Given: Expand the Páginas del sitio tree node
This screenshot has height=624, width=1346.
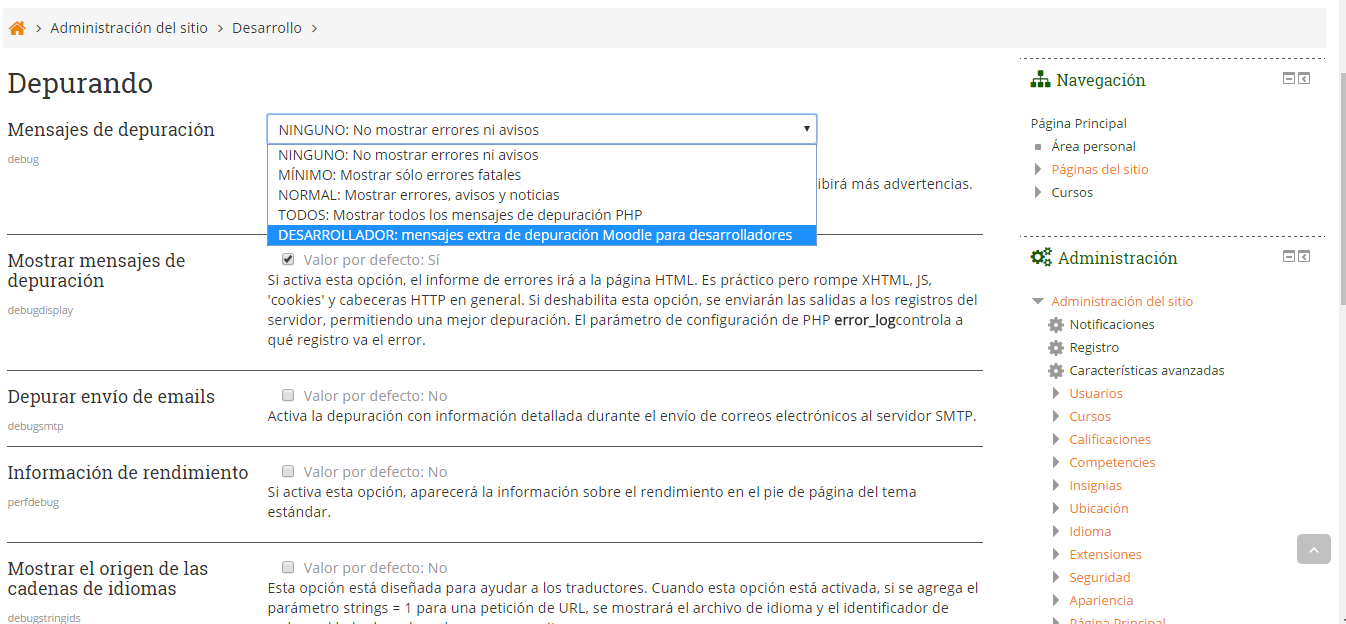Looking at the screenshot, I should 1038,170.
